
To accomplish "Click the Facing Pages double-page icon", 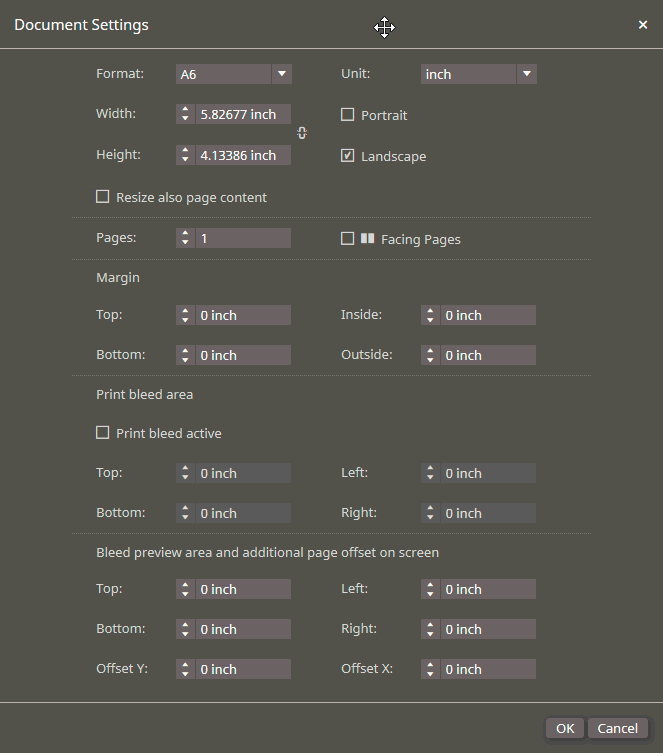I will click(x=367, y=238).
